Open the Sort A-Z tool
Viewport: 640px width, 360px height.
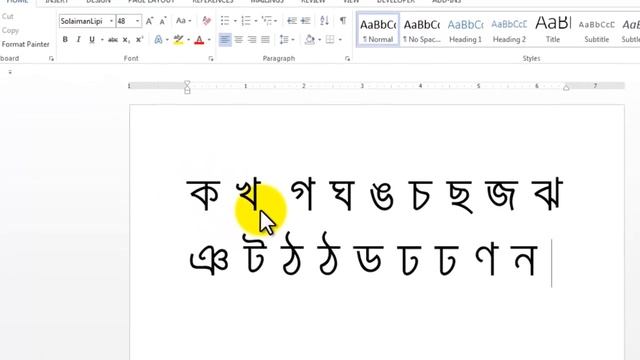click(324, 21)
